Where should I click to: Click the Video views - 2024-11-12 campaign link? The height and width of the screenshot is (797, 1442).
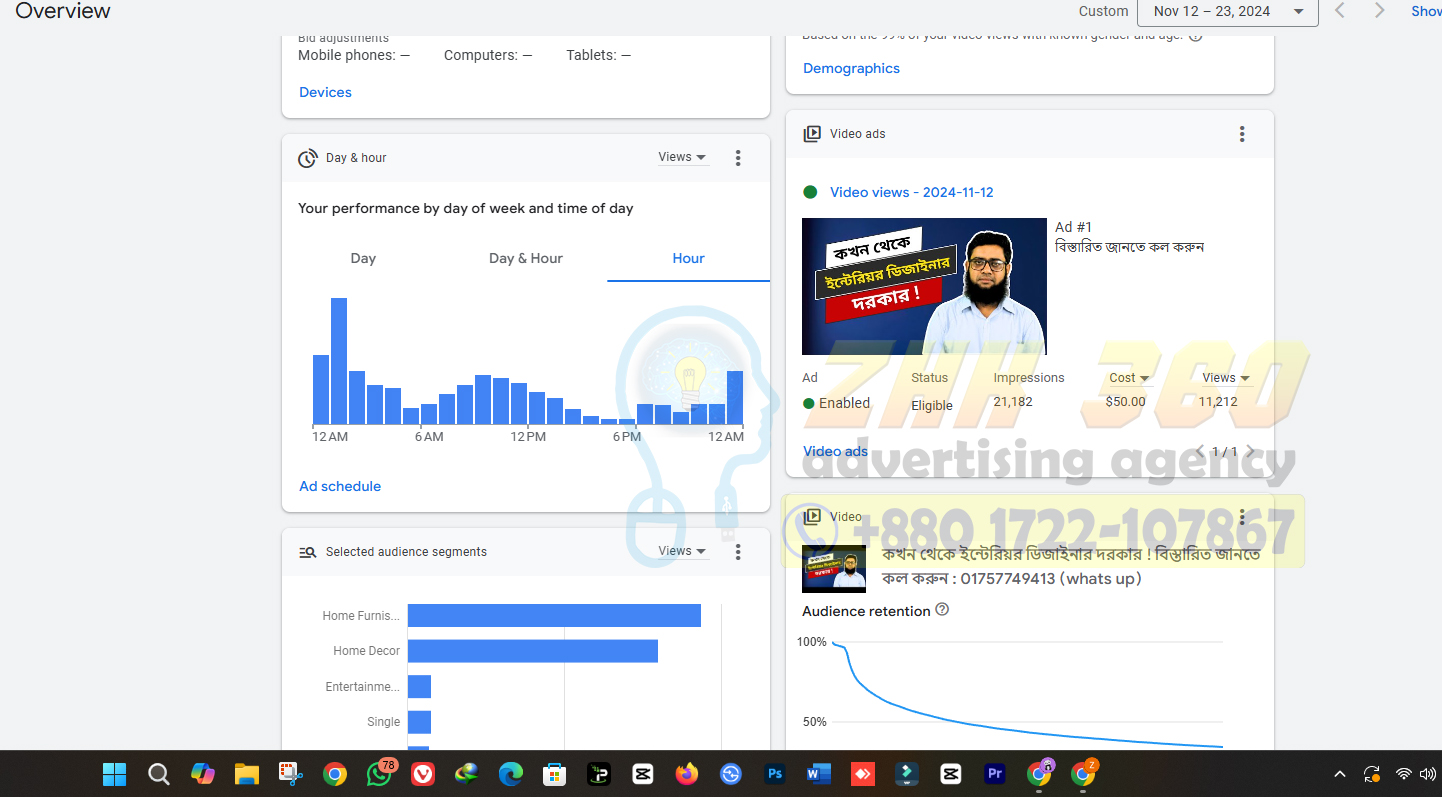[911, 192]
